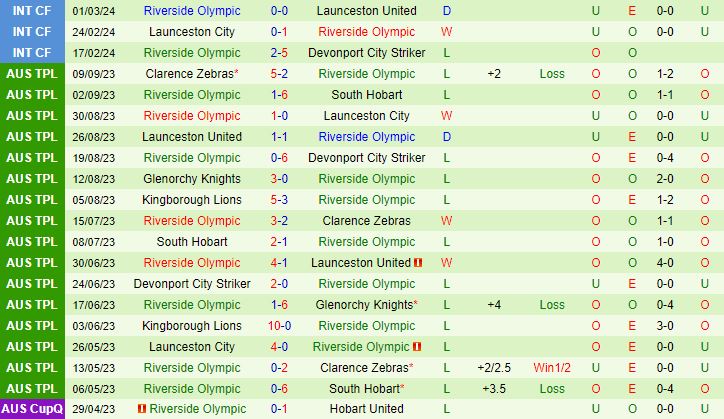Open INT CF label on 01/03/24 row
This screenshot has width=724, height=419.
tap(32, 11)
